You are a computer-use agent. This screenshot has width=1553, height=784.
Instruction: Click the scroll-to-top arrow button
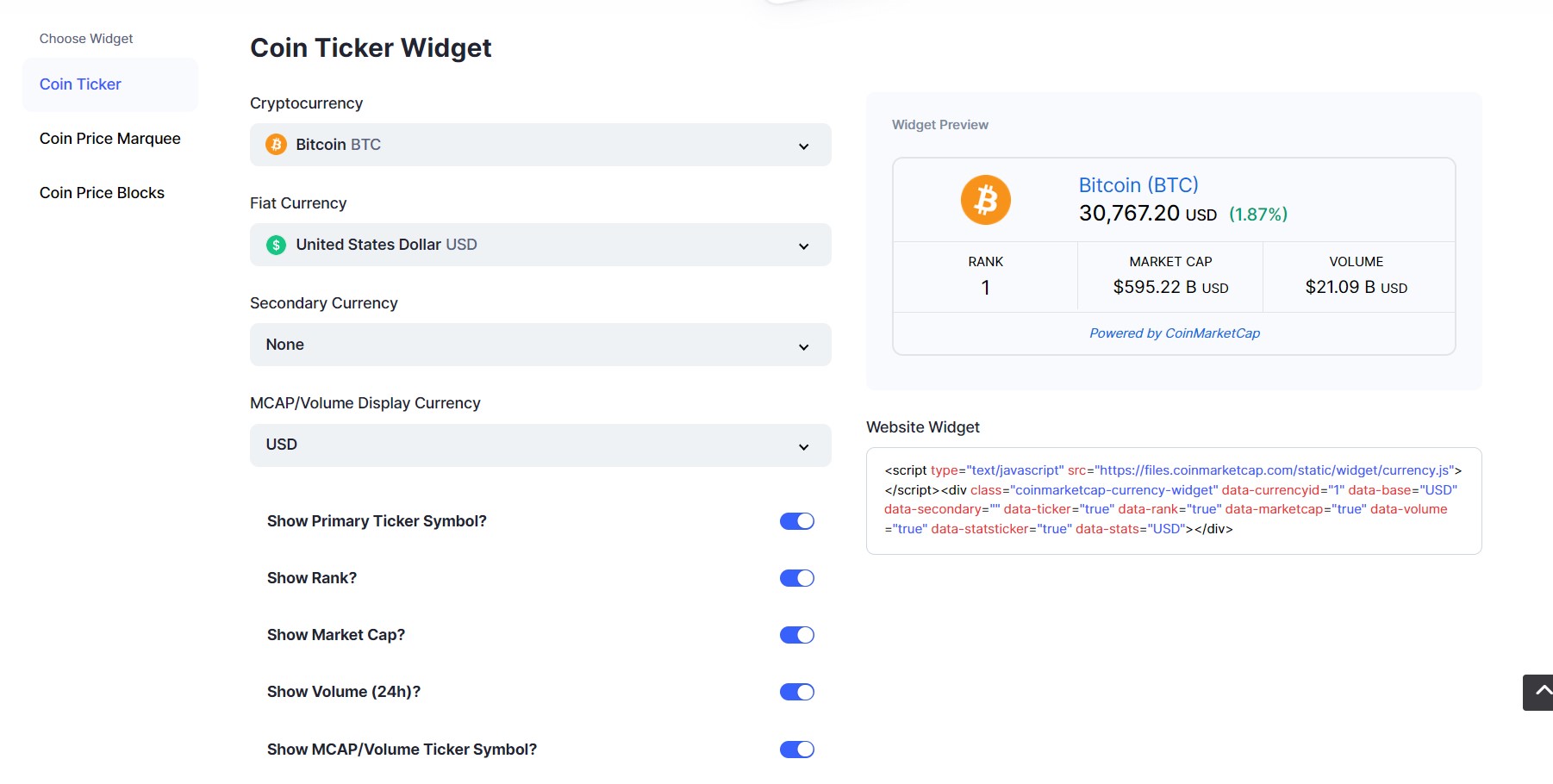(1538, 692)
